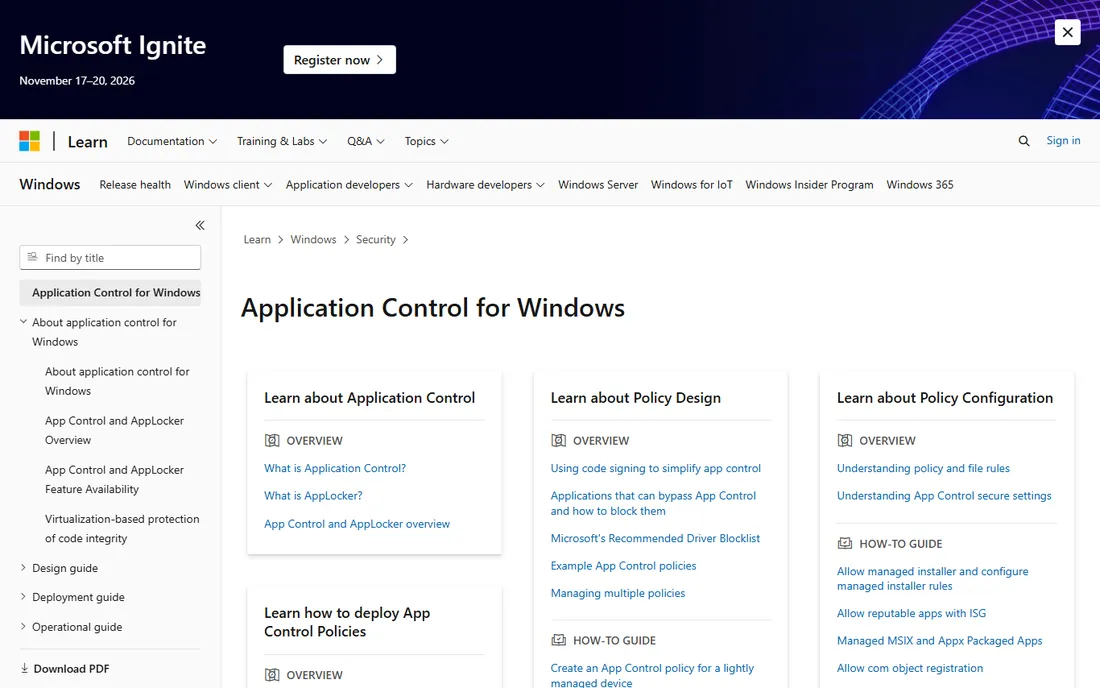Click overview icon in Learn about Application Control card
Viewport: 1100px width, 688px height.
pos(271,440)
